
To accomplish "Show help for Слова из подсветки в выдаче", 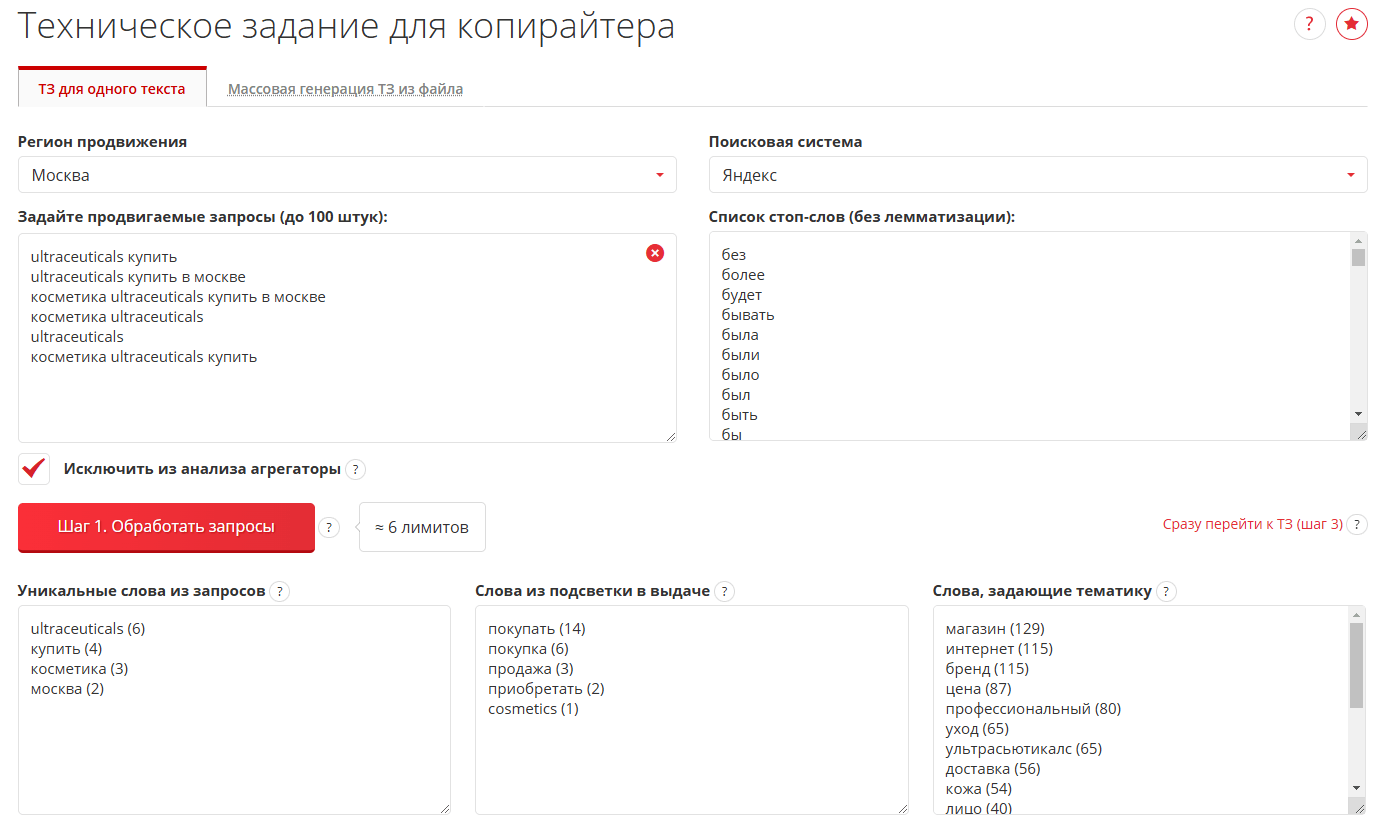I will 724,591.
